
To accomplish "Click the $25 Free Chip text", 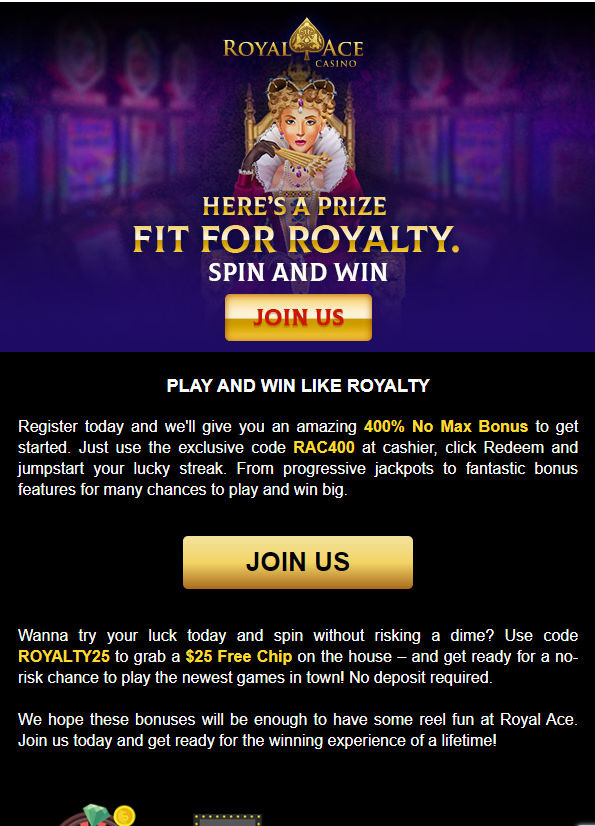I will [x=239, y=656].
